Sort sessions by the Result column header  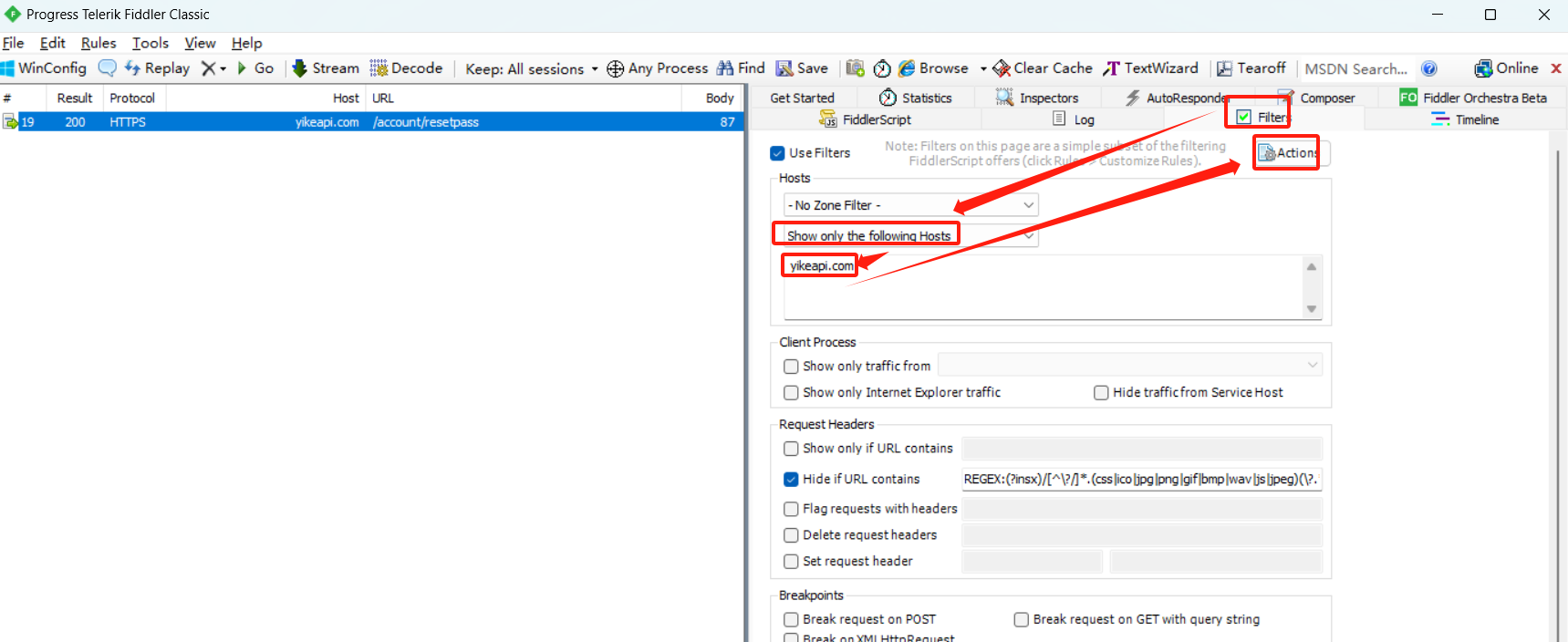point(74,98)
